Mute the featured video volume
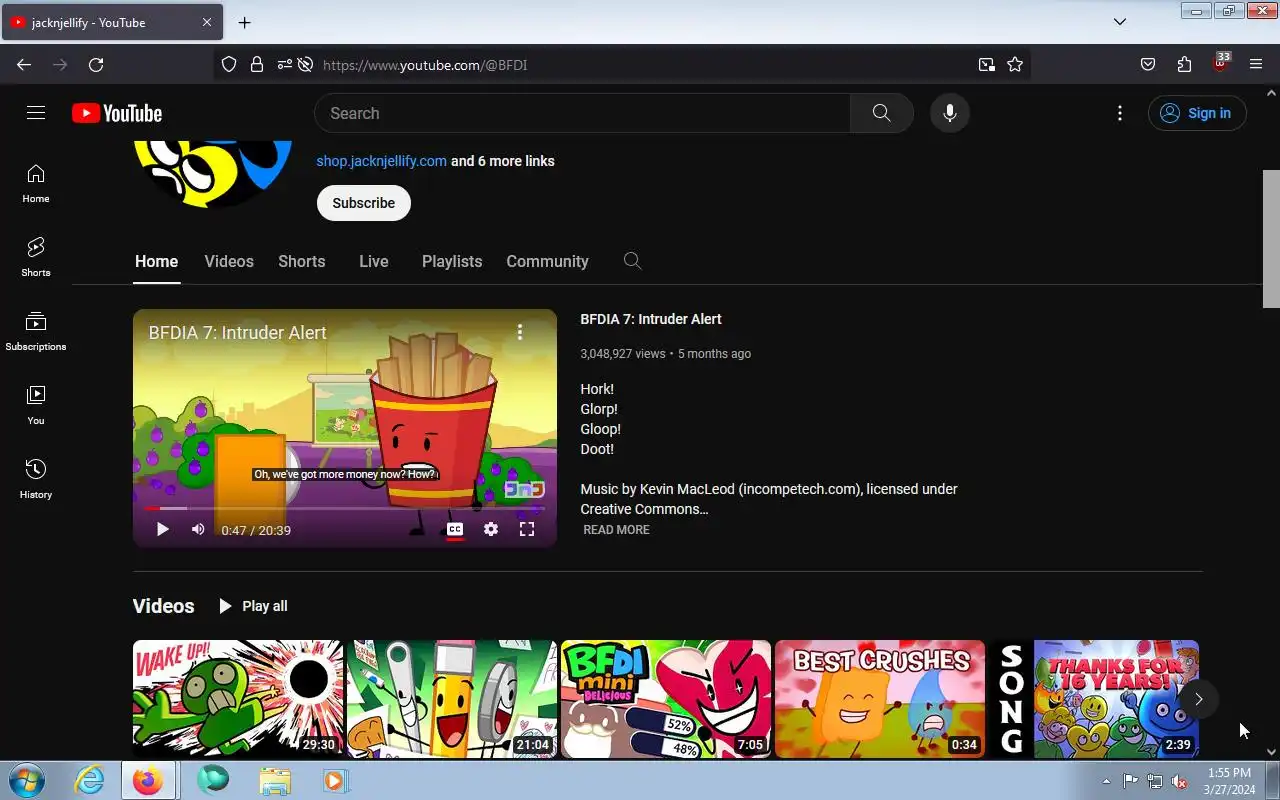1280x800 pixels. pyautogui.click(x=198, y=529)
